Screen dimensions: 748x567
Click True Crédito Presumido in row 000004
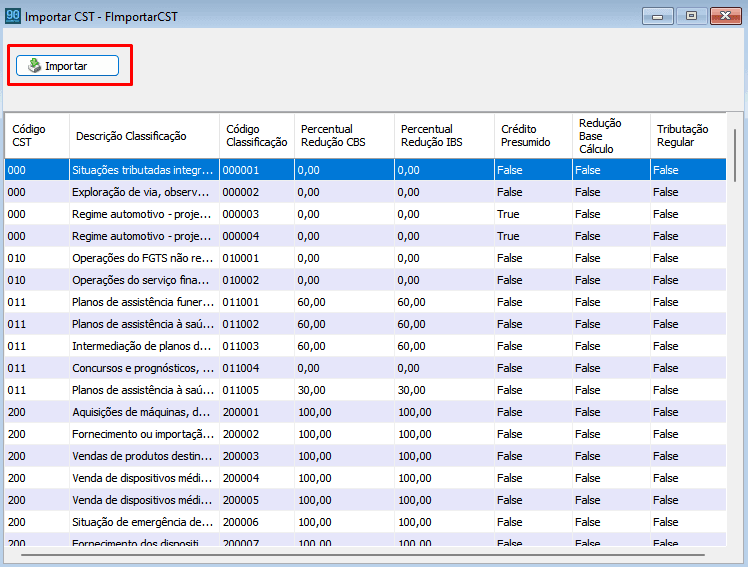coord(508,236)
